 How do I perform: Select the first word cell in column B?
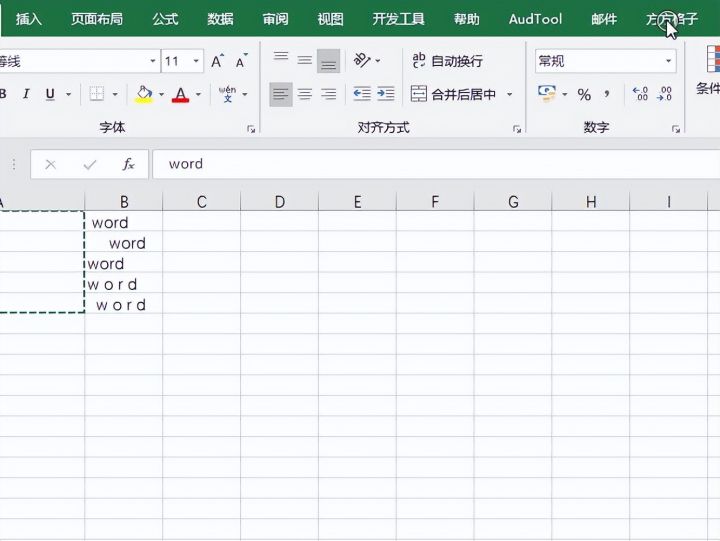click(x=124, y=223)
